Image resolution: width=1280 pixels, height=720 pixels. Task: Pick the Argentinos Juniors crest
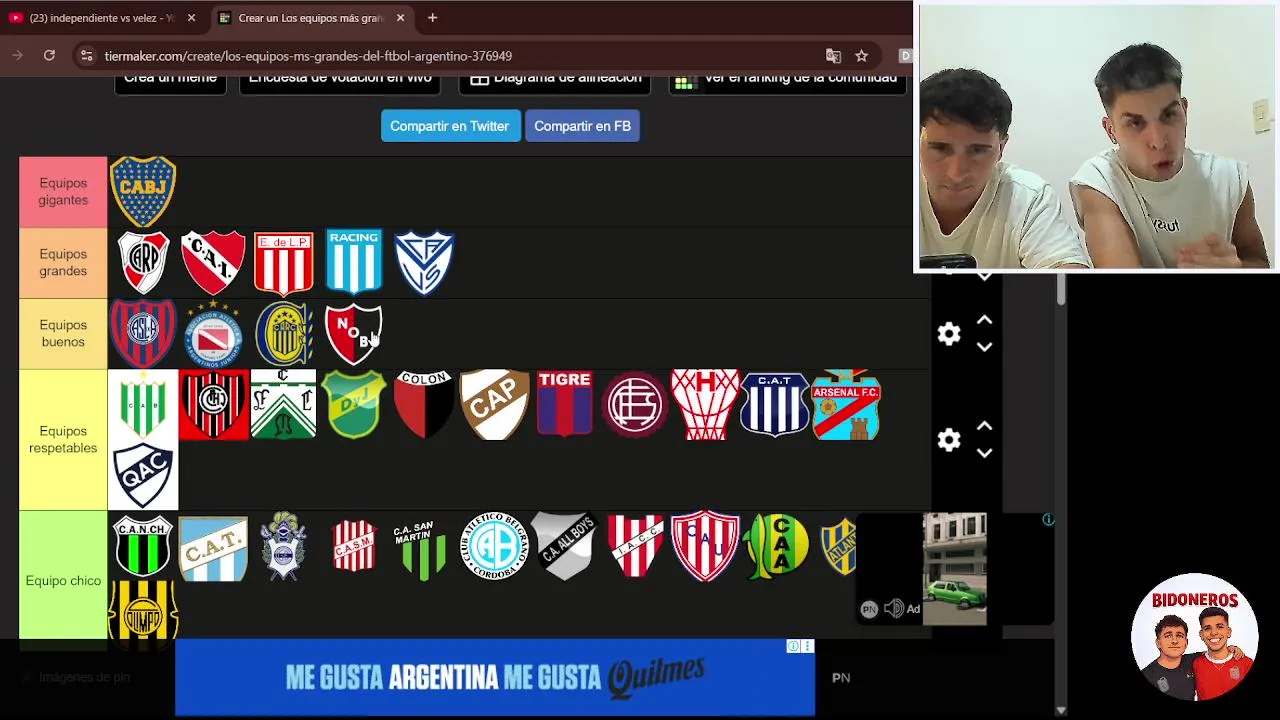click(213, 333)
